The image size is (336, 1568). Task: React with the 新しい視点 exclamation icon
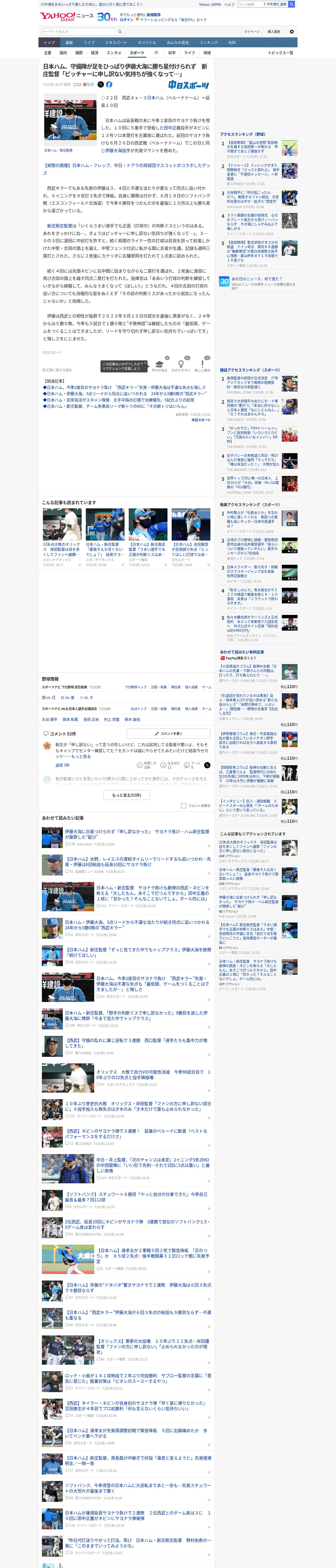tap(203, 364)
